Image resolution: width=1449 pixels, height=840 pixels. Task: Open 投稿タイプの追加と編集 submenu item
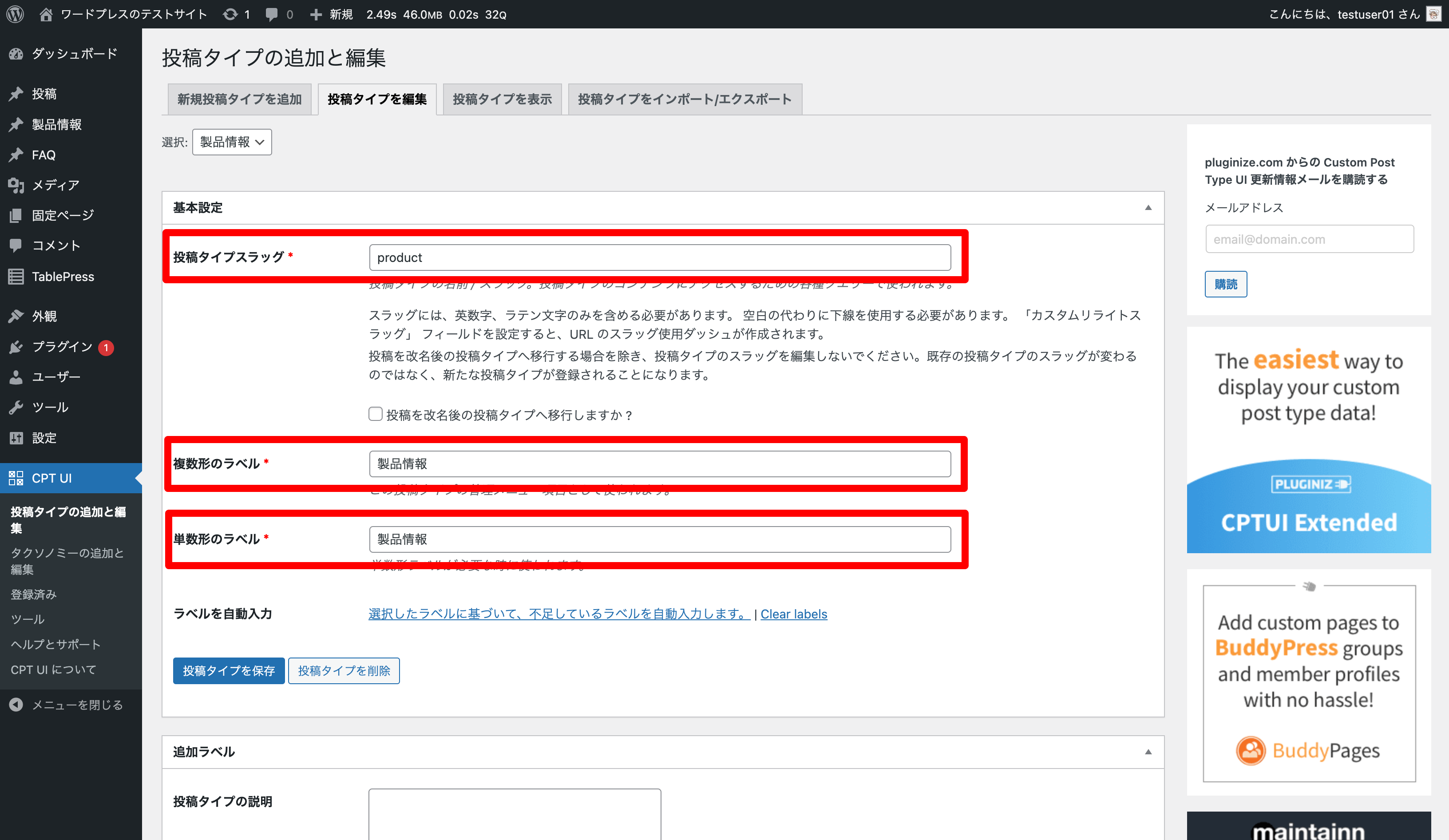point(68,520)
